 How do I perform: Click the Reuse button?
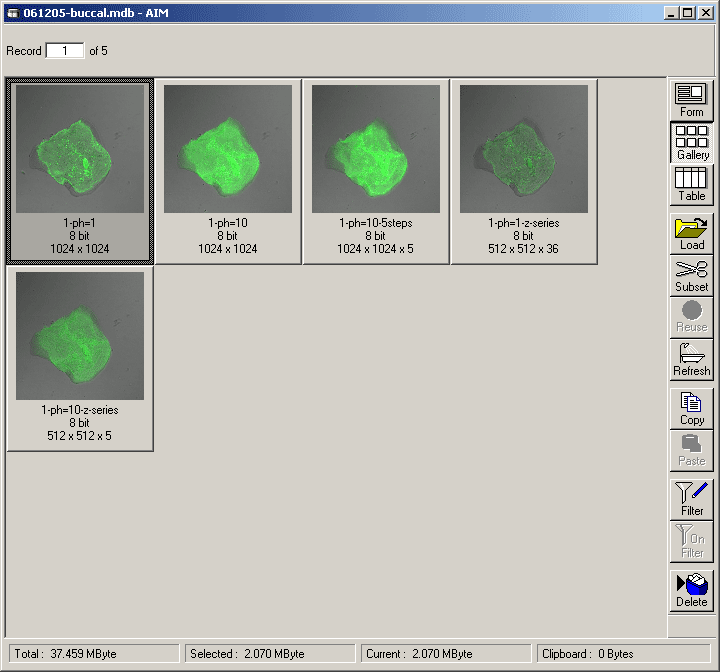(691, 317)
